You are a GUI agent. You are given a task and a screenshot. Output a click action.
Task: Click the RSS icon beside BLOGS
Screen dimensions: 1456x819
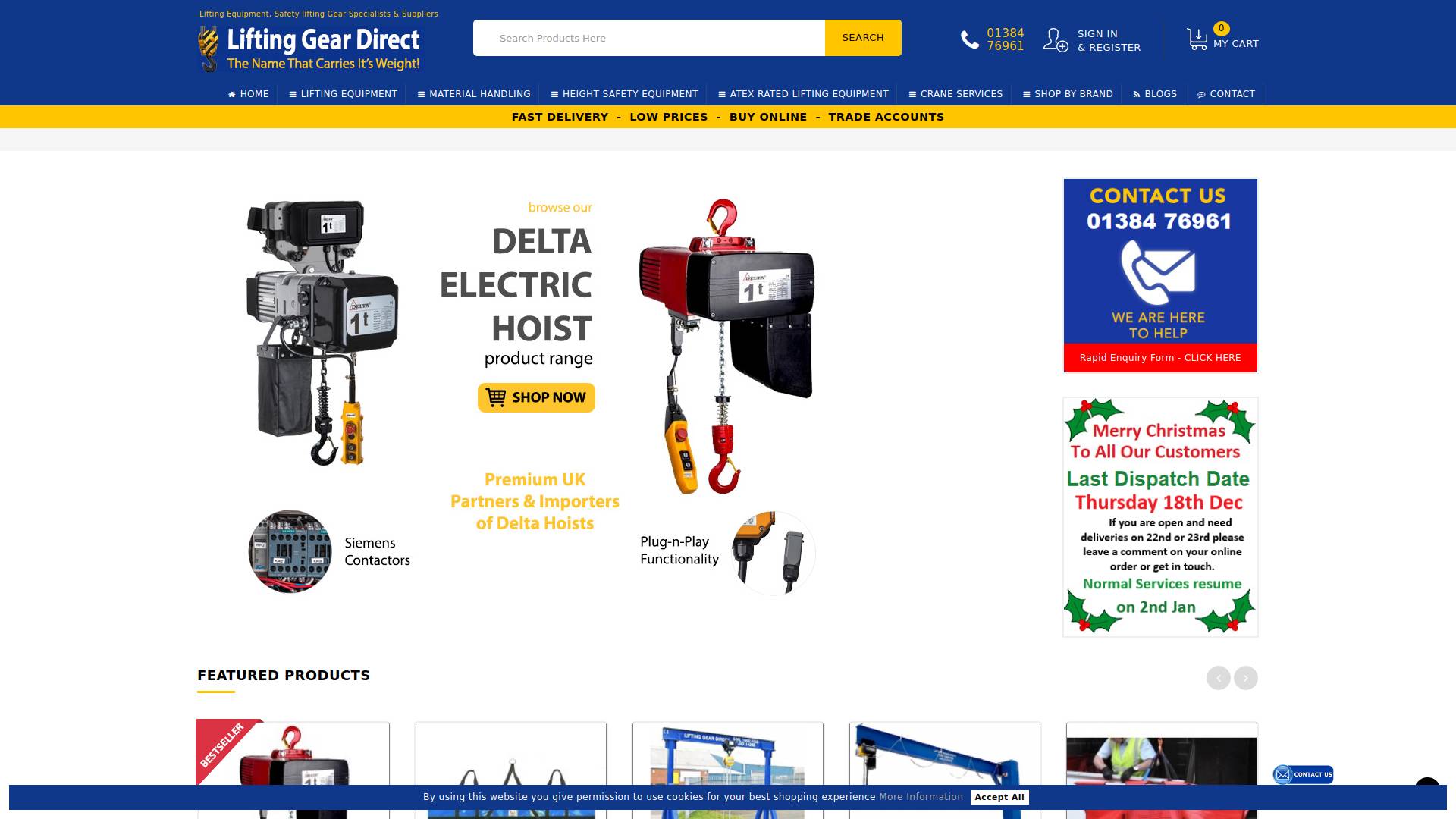[x=1135, y=94]
